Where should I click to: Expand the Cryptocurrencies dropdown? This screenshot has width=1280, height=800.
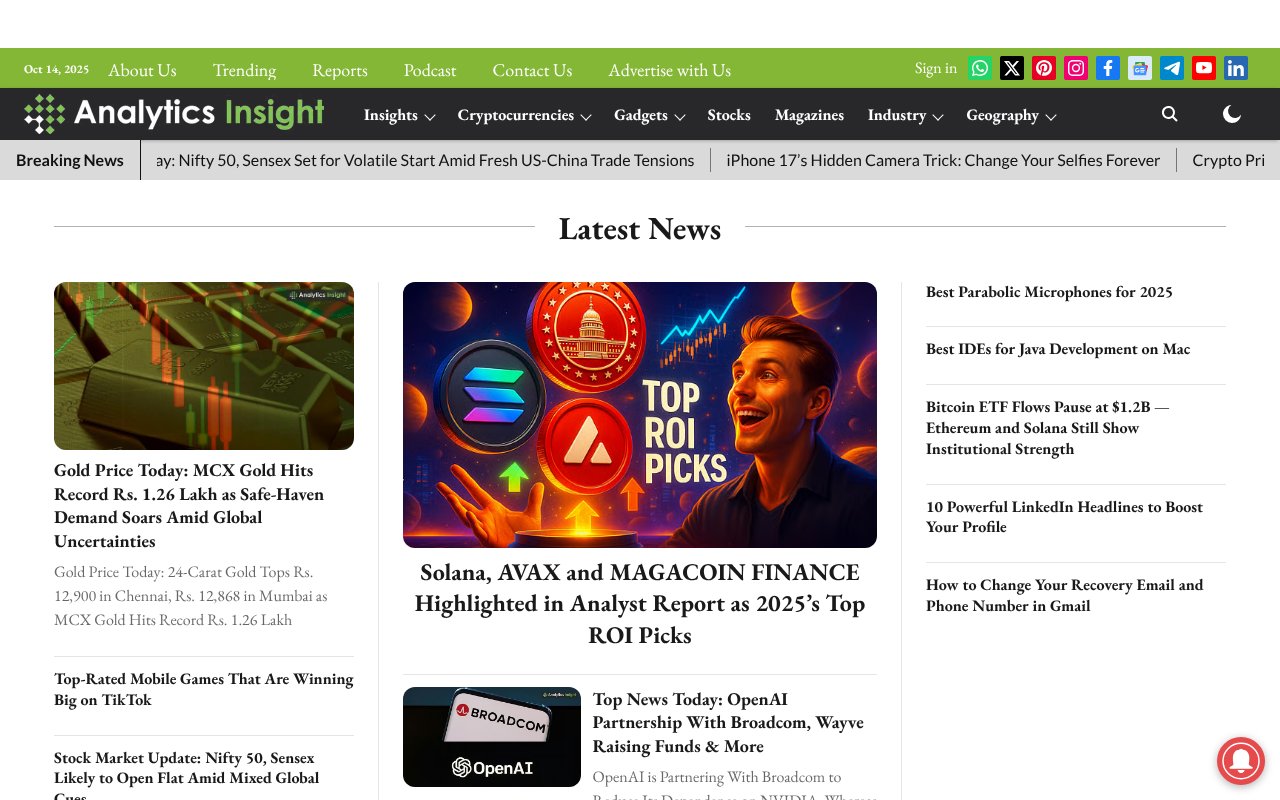[x=524, y=115]
